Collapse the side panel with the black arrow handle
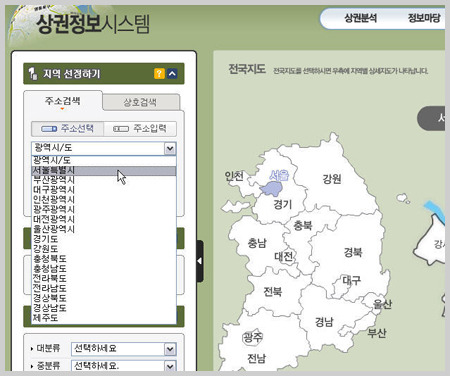Viewport: 450px width, 376px height. coord(200,261)
